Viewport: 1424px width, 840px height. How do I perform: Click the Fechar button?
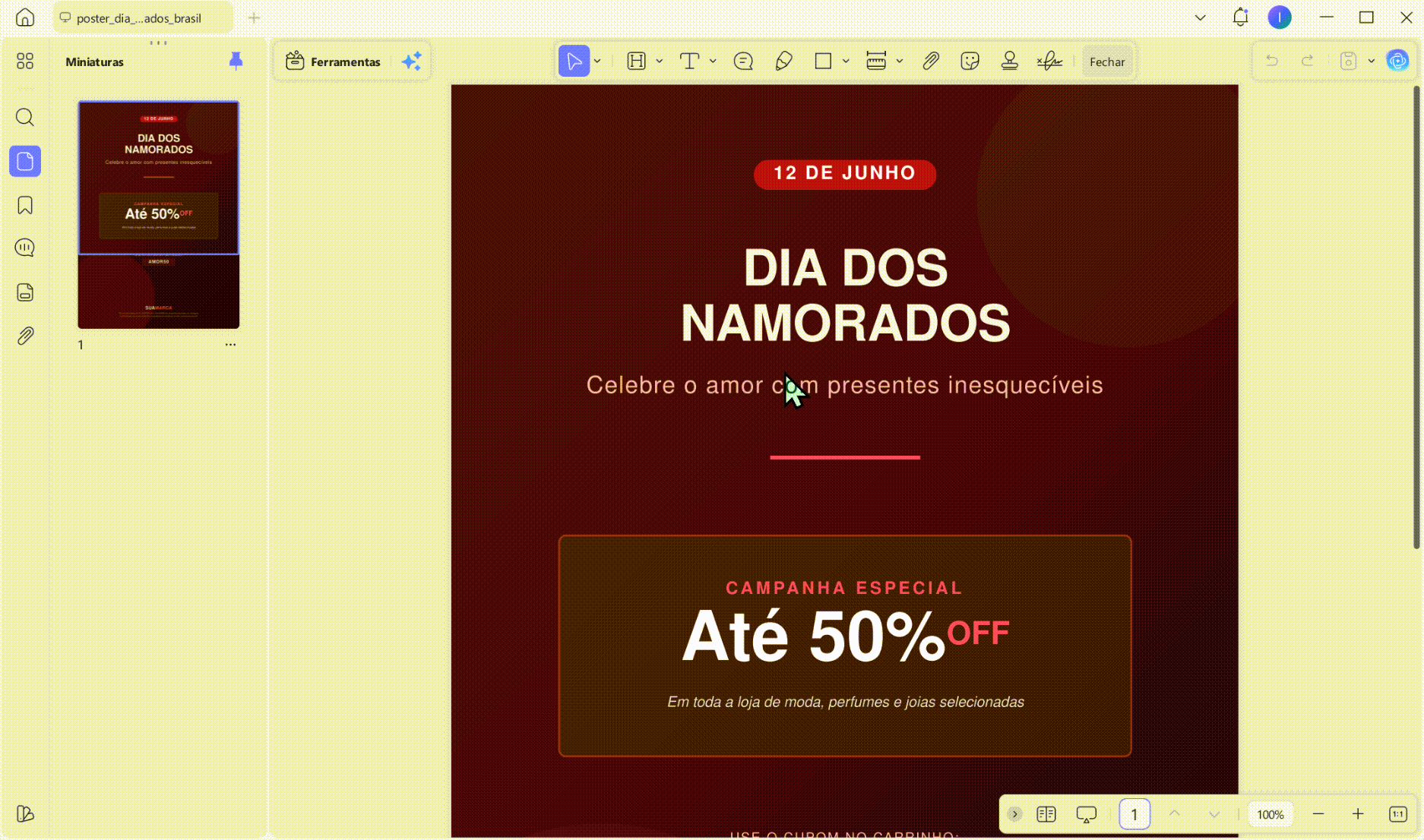tap(1107, 62)
